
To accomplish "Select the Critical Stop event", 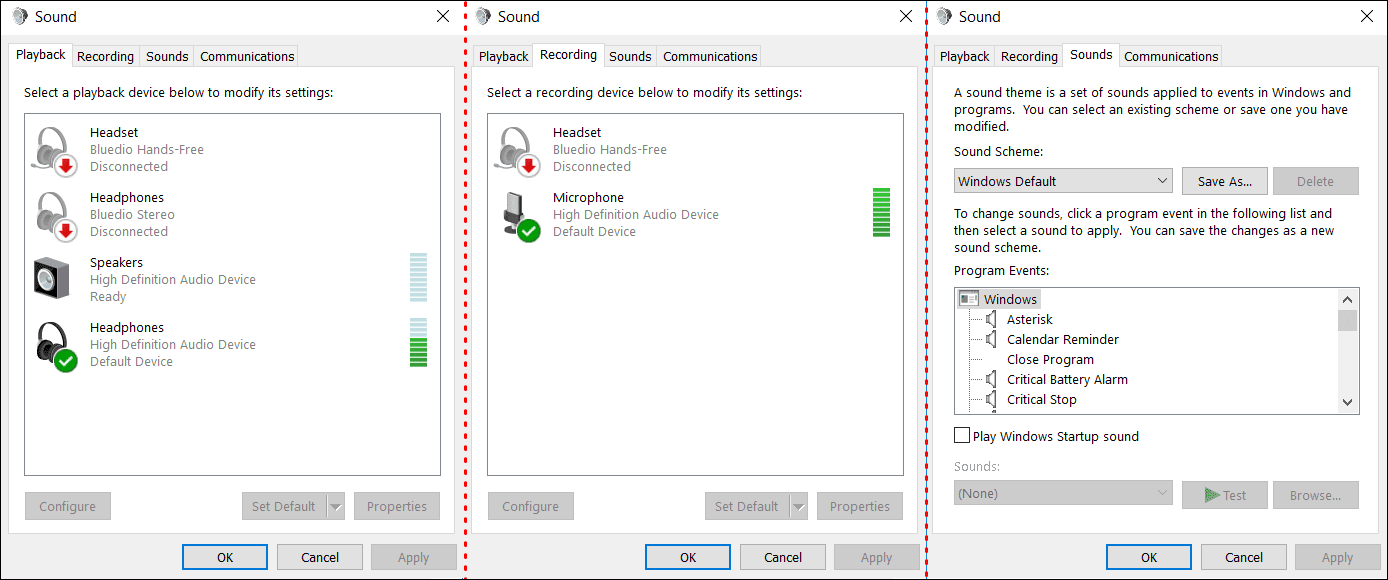I will pos(1042,399).
